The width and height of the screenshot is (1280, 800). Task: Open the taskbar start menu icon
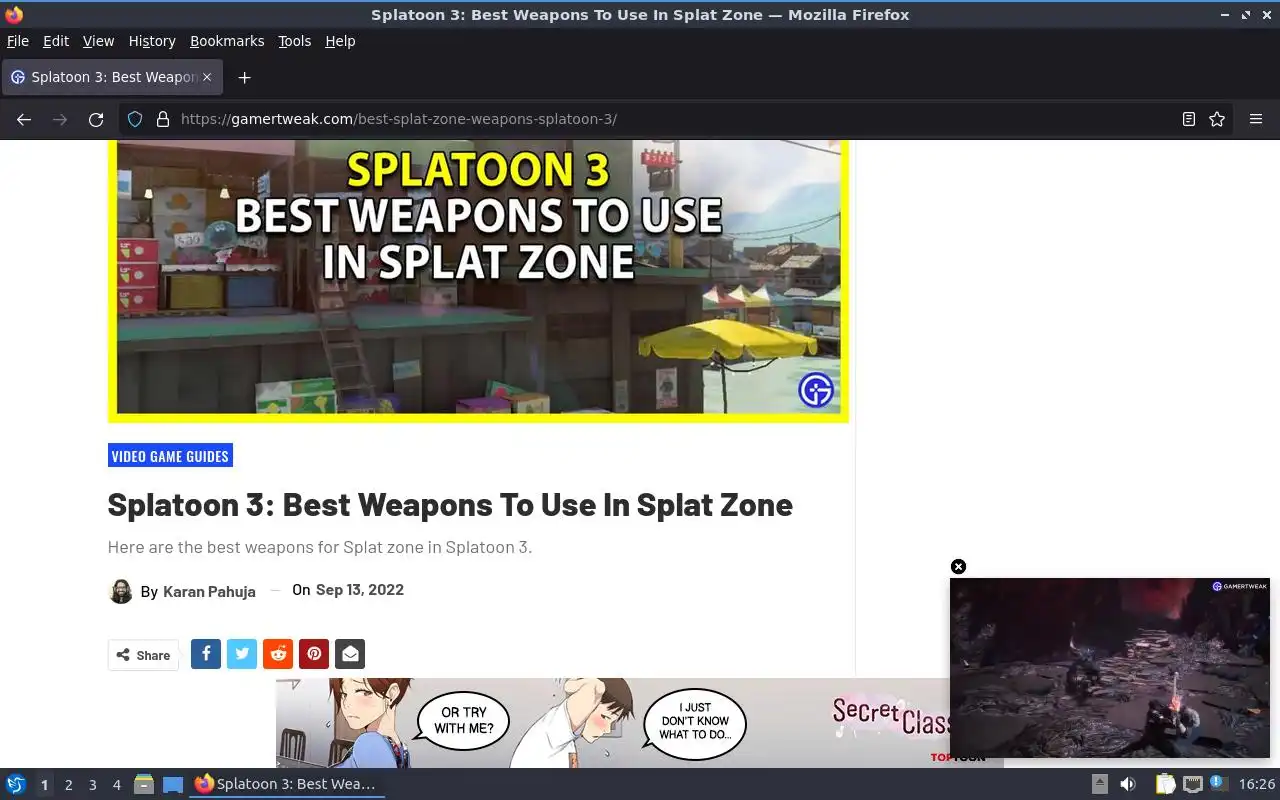[x=16, y=784]
